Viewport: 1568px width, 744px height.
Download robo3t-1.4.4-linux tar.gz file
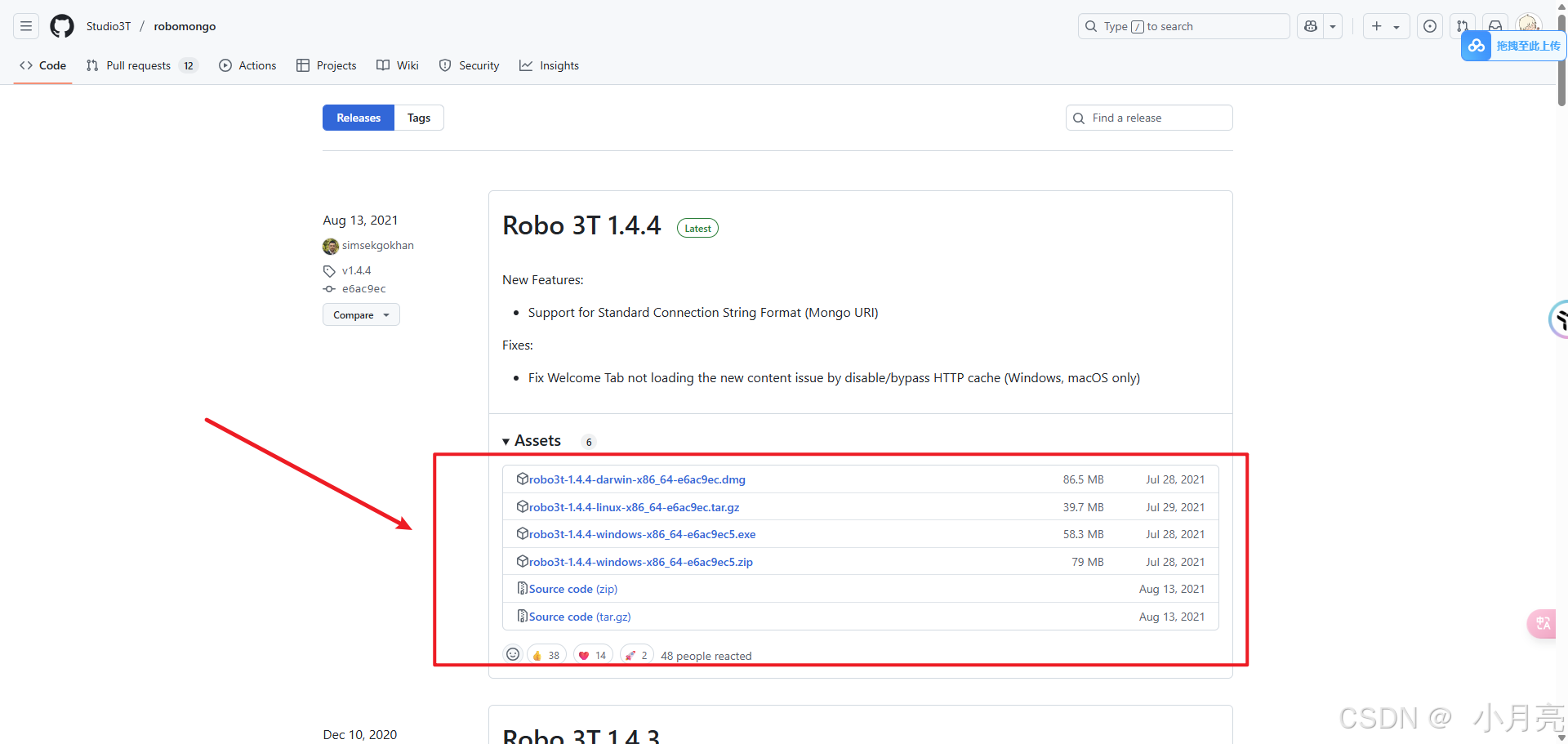634,507
